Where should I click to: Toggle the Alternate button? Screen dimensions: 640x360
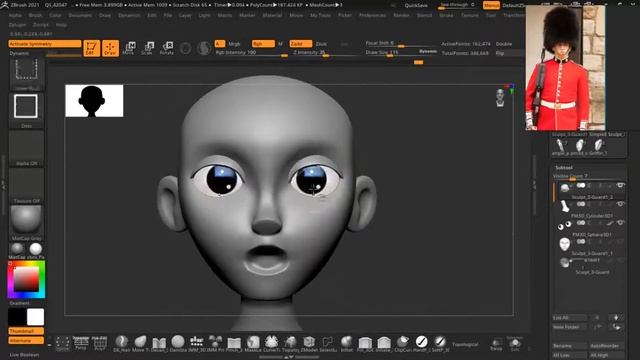[x=26, y=340]
